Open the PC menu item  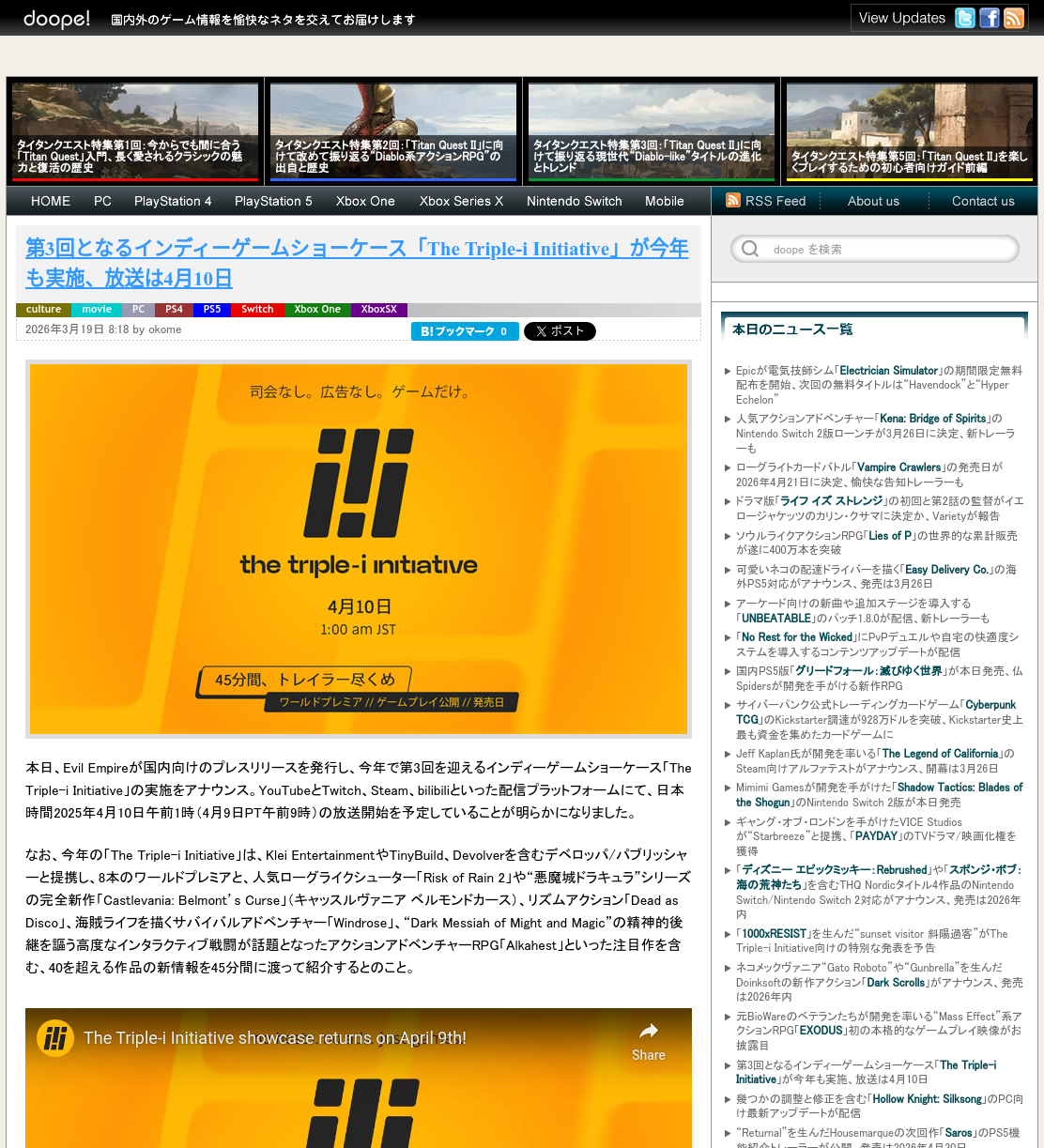tap(102, 201)
